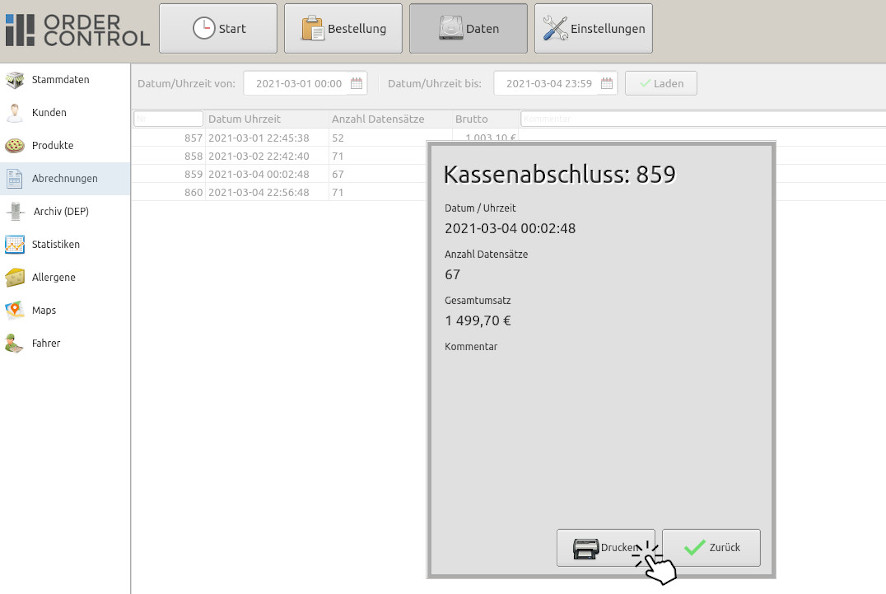Click the Kommentar filter input field

(x=702, y=119)
